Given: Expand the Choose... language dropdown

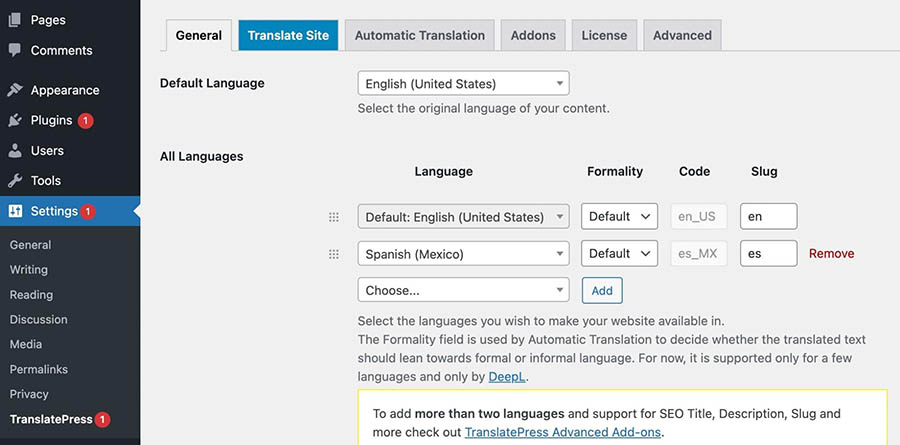Looking at the screenshot, I should pos(463,291).
